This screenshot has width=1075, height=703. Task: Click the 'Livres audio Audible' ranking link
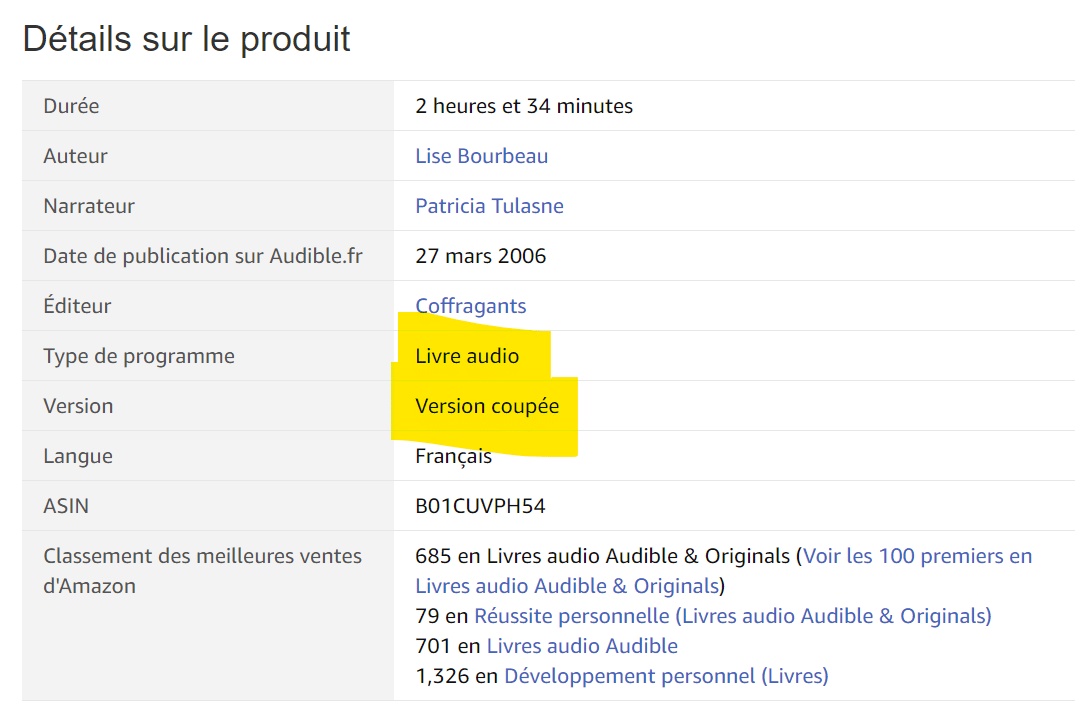(x=582, y=646)
